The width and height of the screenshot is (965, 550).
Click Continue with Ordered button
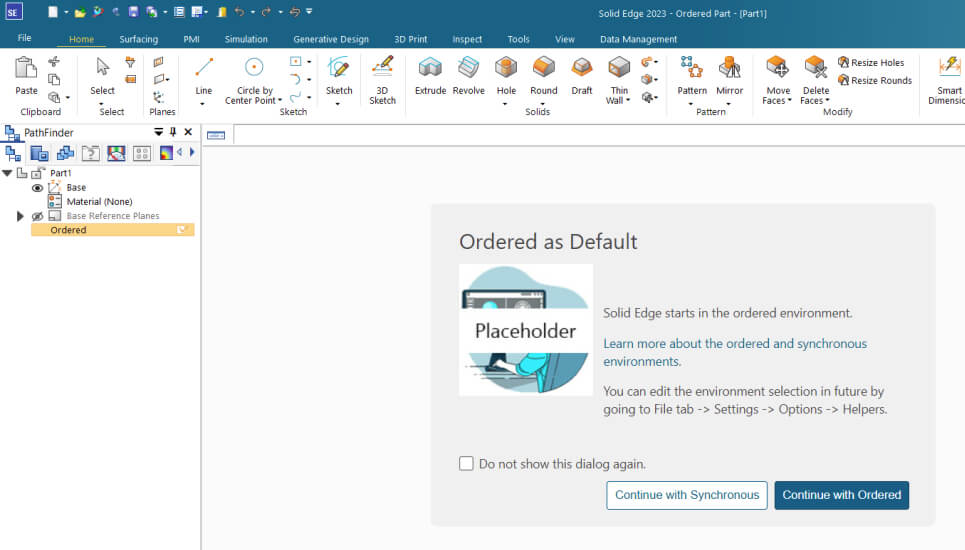coord(841,495)
